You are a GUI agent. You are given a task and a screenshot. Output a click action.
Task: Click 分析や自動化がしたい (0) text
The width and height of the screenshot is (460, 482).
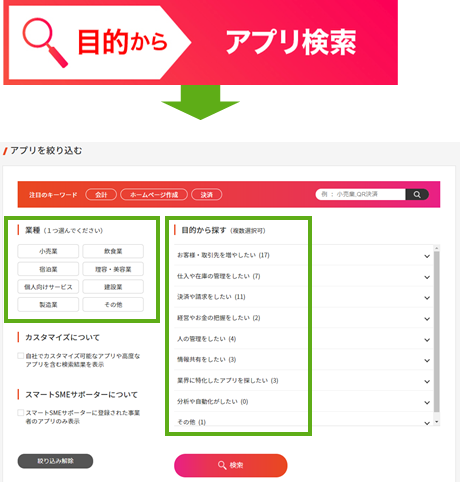coord(212,402)
